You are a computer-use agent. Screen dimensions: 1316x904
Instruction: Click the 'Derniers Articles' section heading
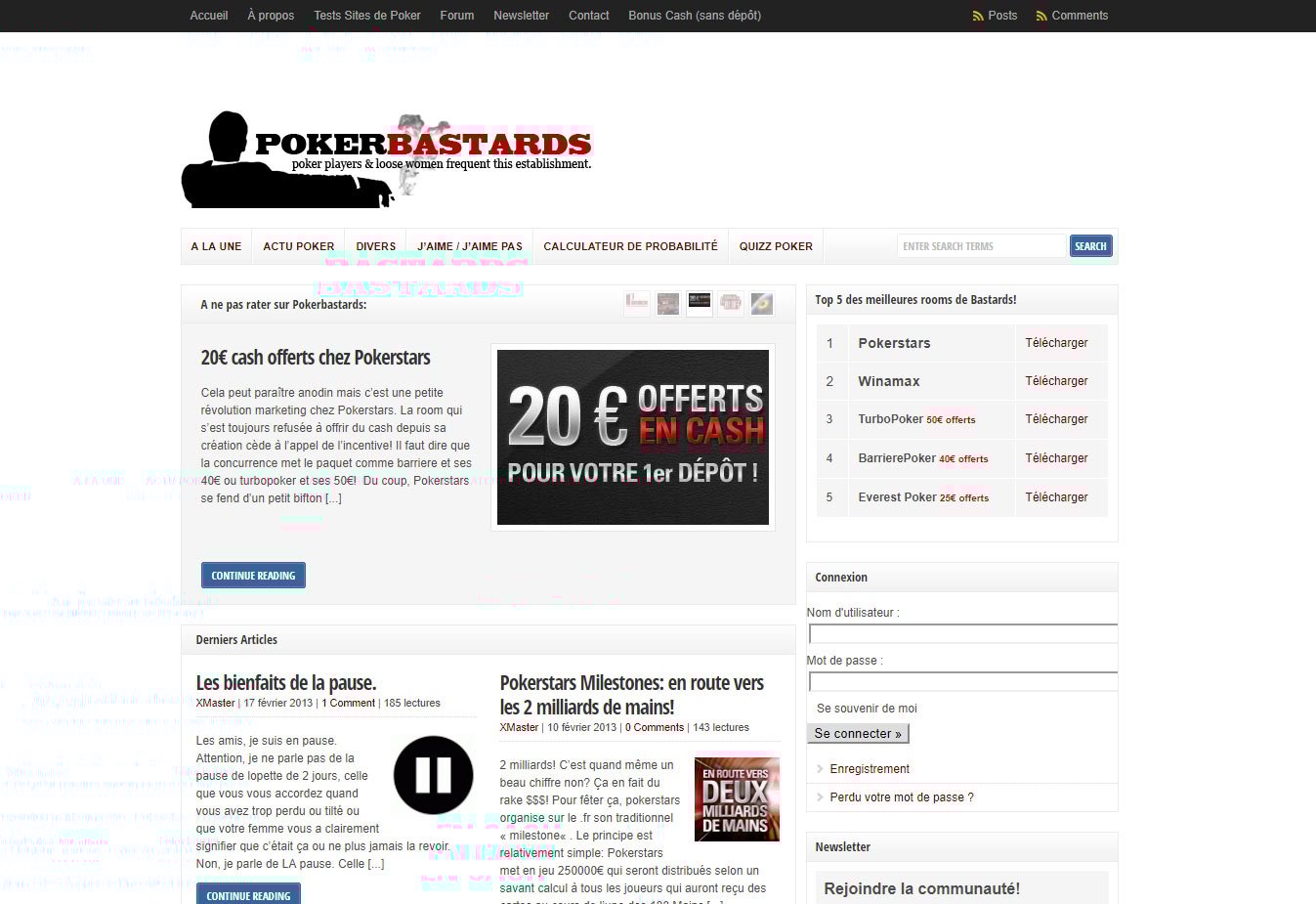point(236,640)
